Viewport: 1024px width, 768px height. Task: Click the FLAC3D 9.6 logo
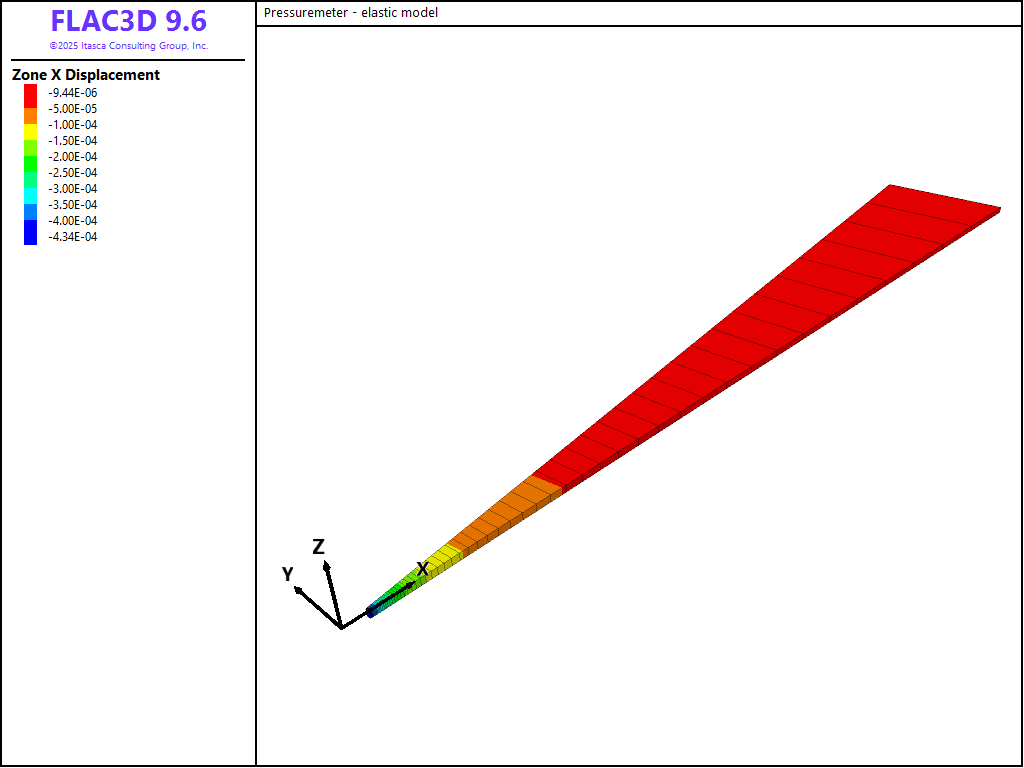(x=128, y=22)
